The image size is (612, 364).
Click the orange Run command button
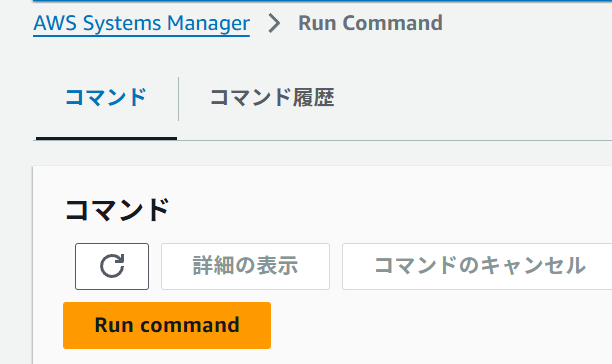[x=167, y=325]
